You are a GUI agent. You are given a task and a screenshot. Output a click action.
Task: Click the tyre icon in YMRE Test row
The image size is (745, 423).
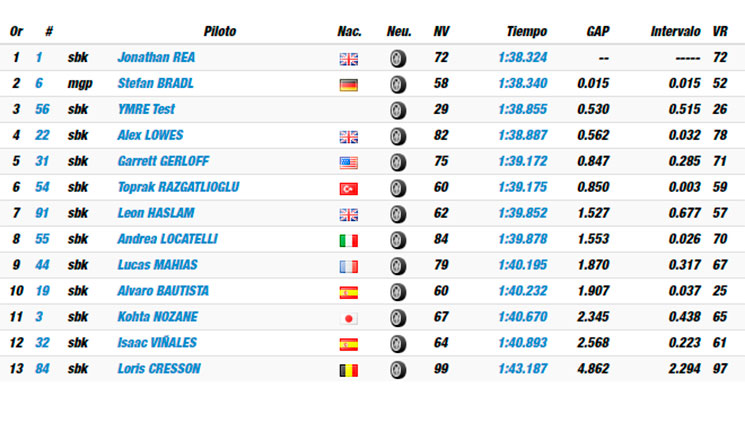coord(398,110)
